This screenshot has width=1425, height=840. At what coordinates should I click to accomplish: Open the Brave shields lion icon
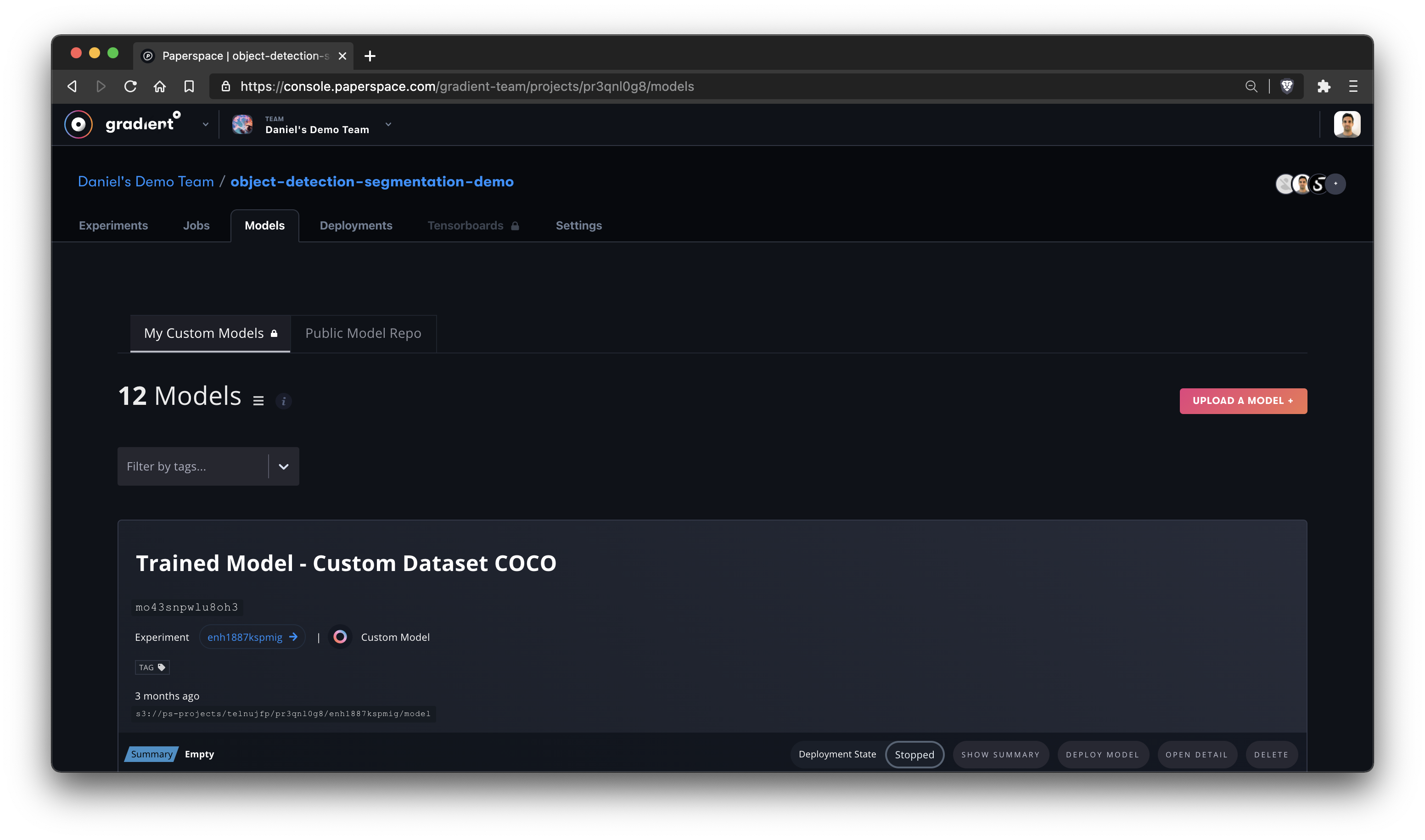coord(1287,86)
